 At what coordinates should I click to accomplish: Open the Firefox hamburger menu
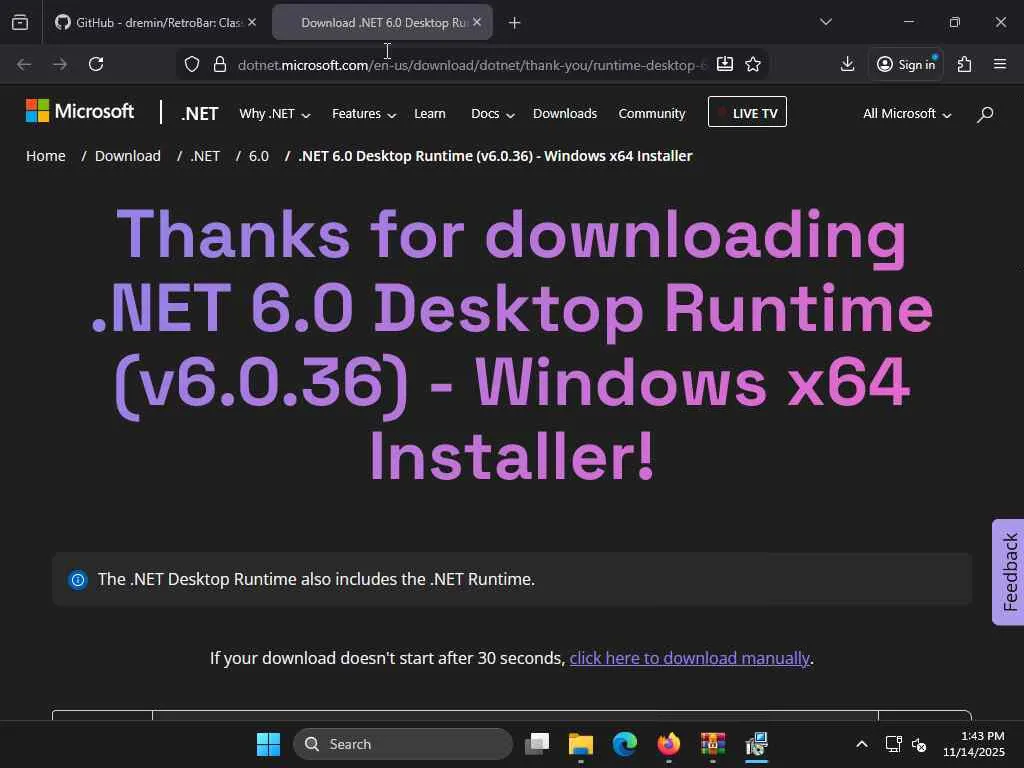(x=1000, y=64)
